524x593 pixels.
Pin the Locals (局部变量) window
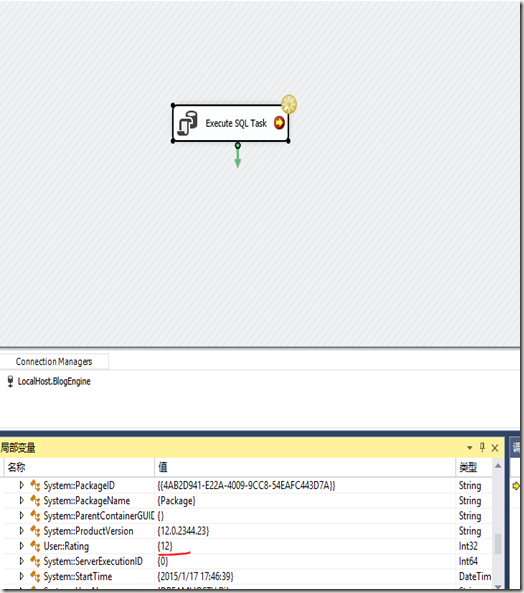tap(482, 448)
